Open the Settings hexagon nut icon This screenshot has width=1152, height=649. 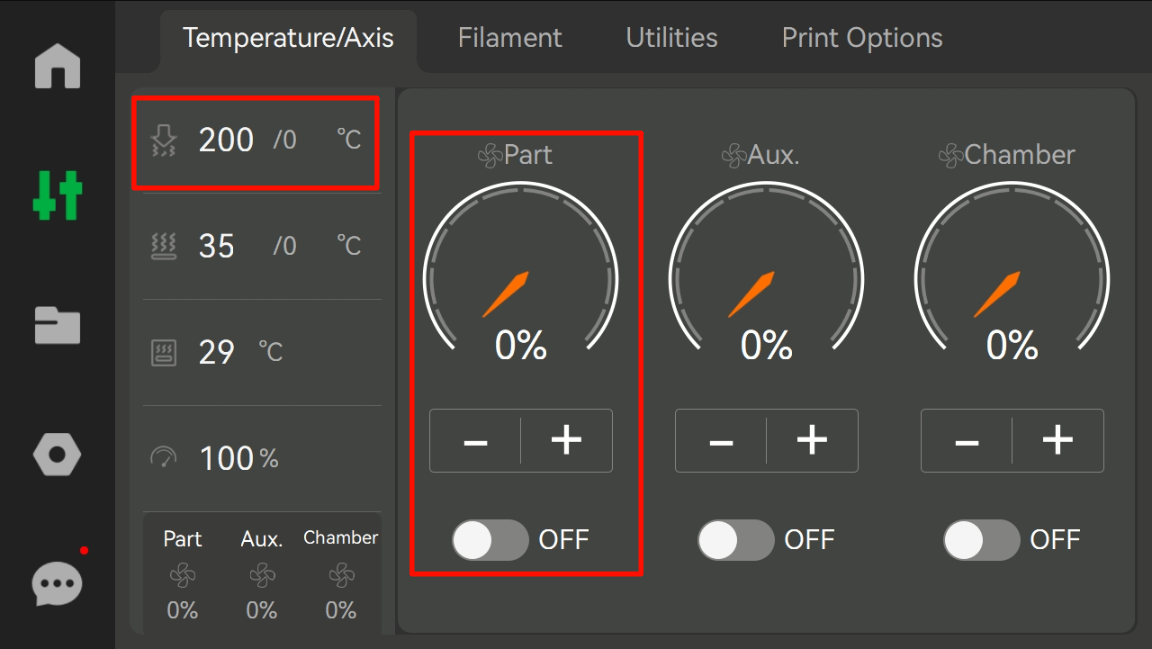click(x=57, y=454)
